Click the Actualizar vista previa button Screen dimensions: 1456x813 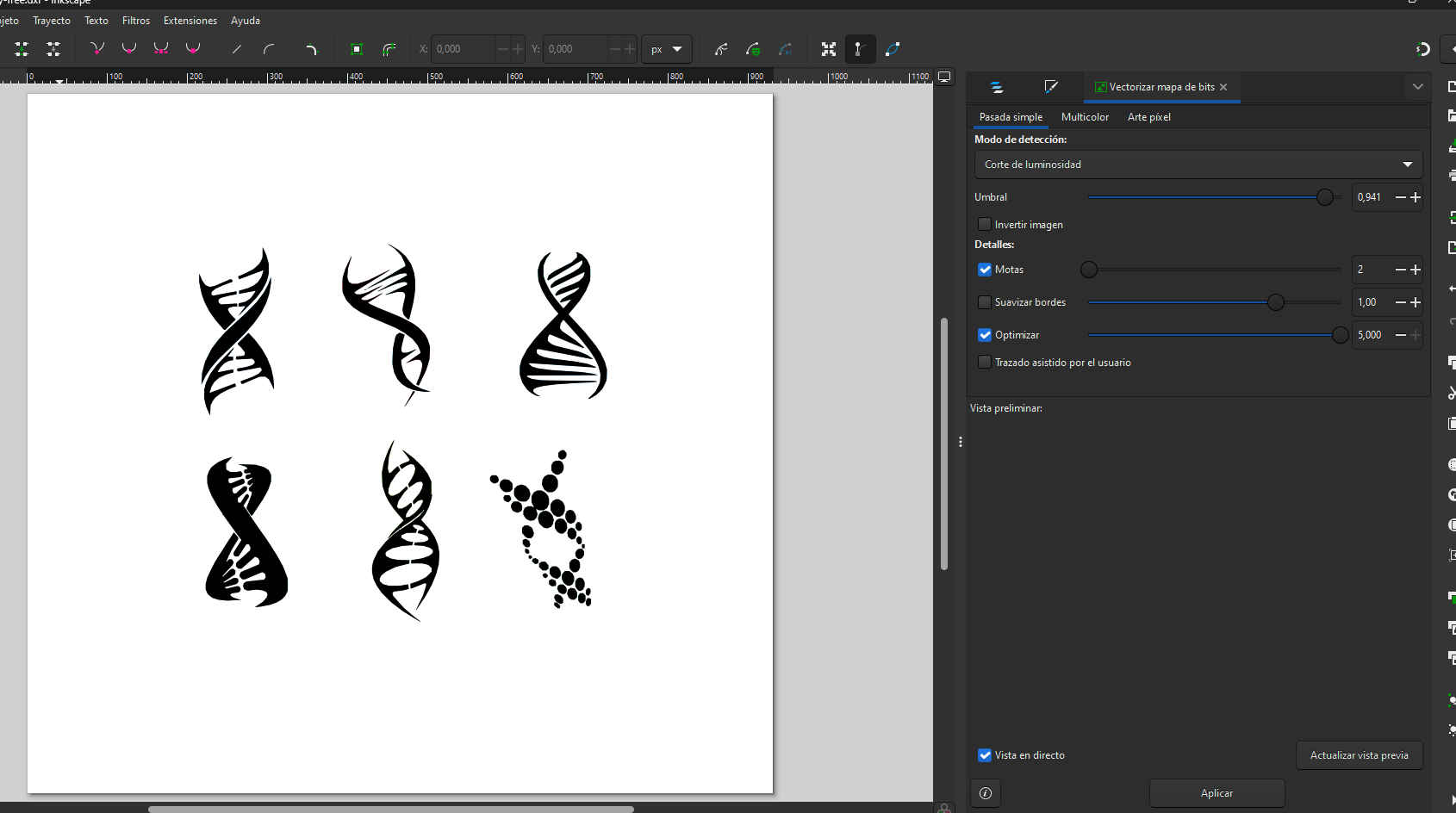1359,755
